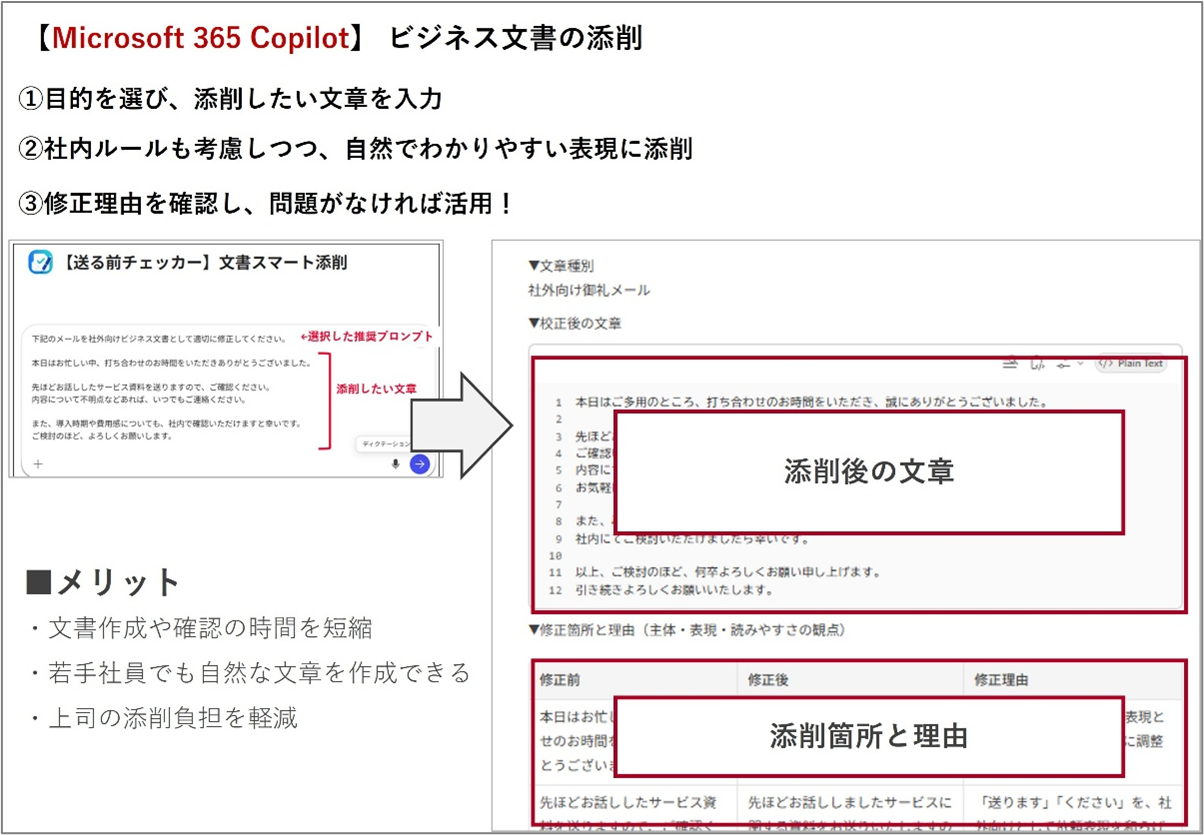This screenshot has width=1204, height=835.
Task: Click the ▼校正後の文章 heading
Action: click(575, 323)
